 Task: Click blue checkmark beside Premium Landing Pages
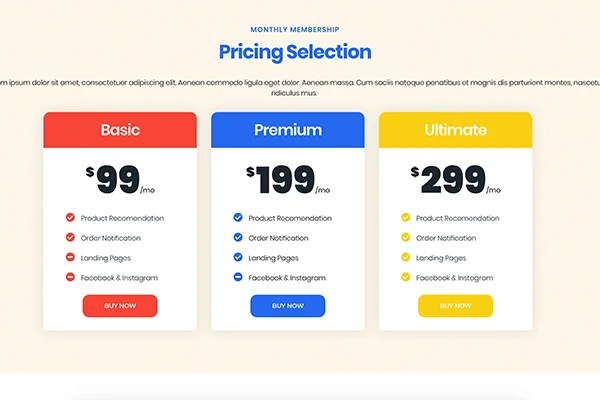coord(238,257)
